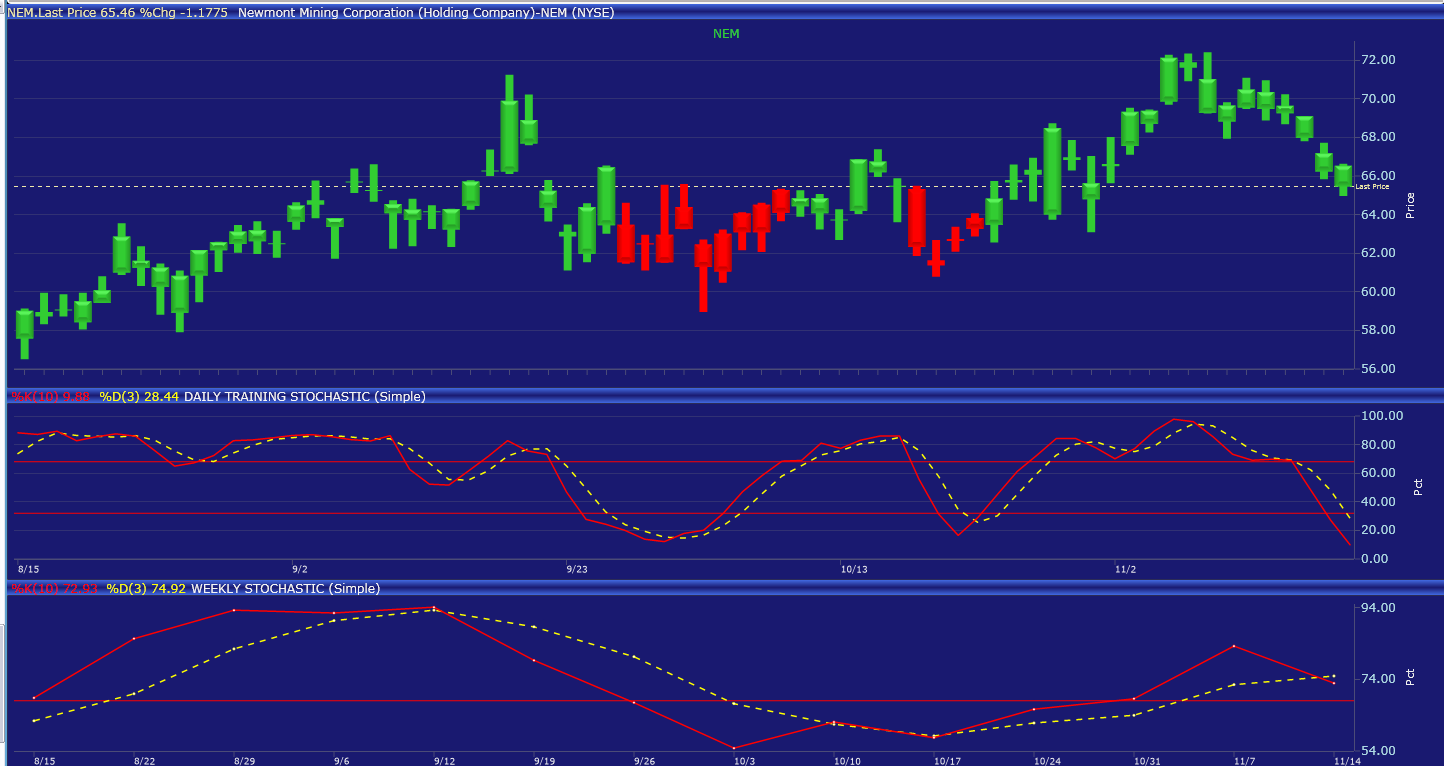
Task: Click the 68.00 price axis label
Action: (1378, 137)
